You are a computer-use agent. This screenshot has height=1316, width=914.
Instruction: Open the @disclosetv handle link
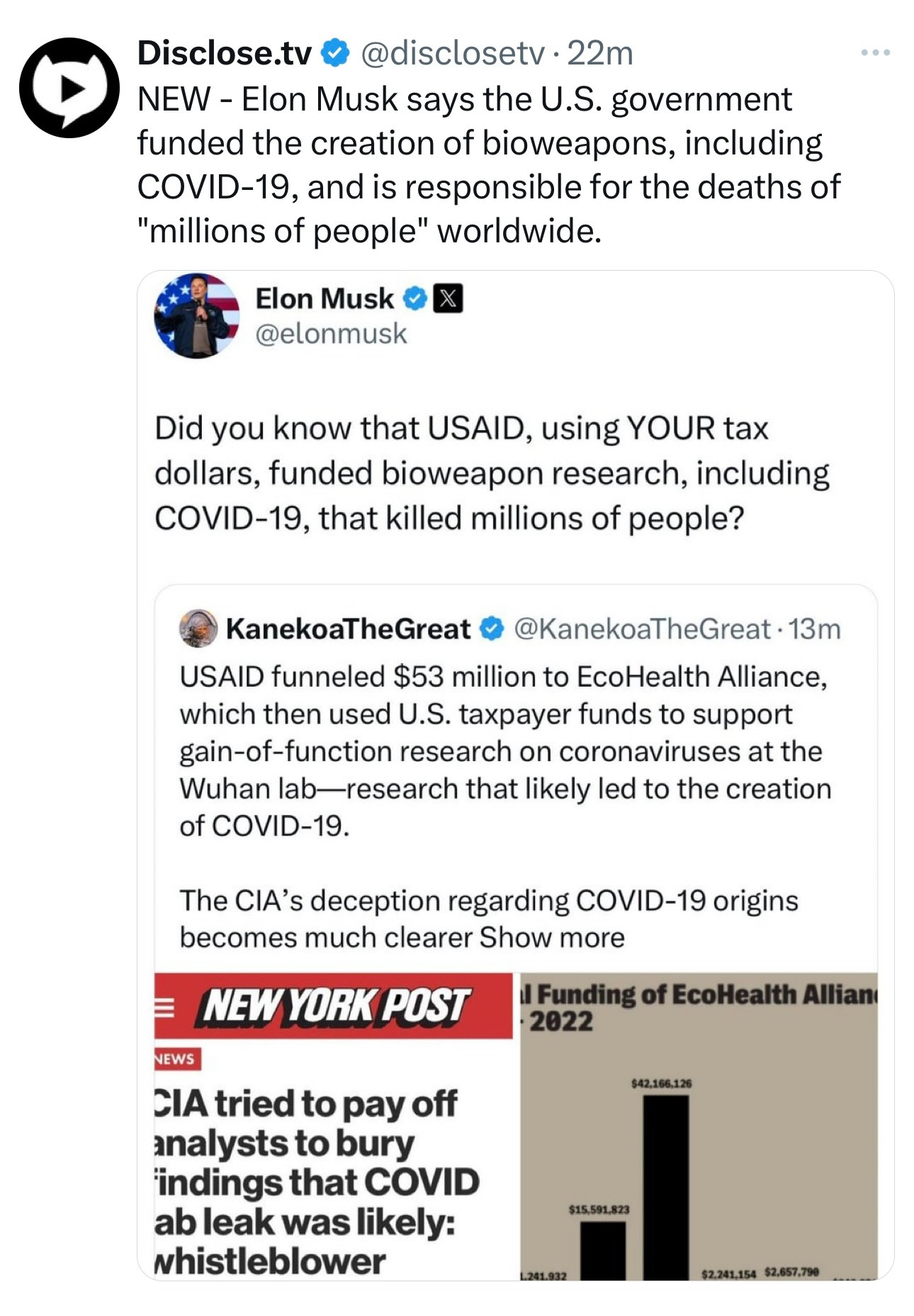click(453, 53)
